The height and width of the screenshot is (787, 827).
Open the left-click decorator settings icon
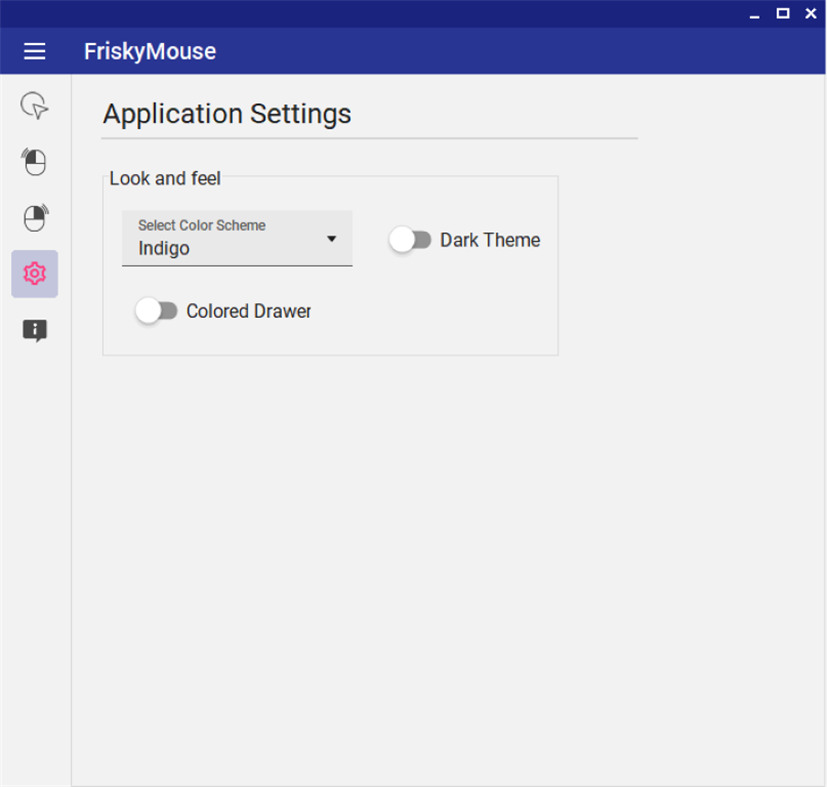33,162
